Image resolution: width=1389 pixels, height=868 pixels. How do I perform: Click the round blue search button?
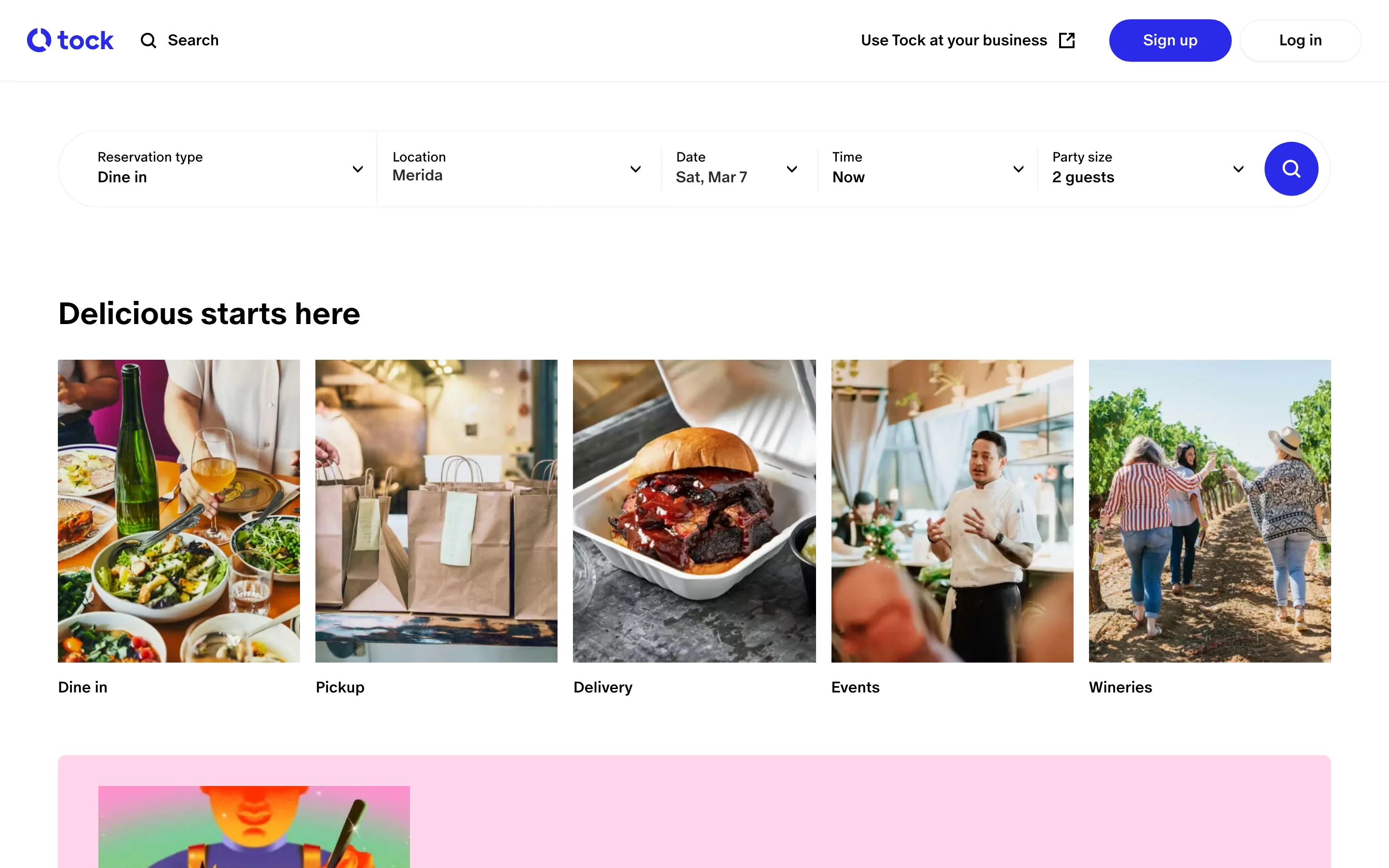pyautogui.click(x=1291, y=169)
